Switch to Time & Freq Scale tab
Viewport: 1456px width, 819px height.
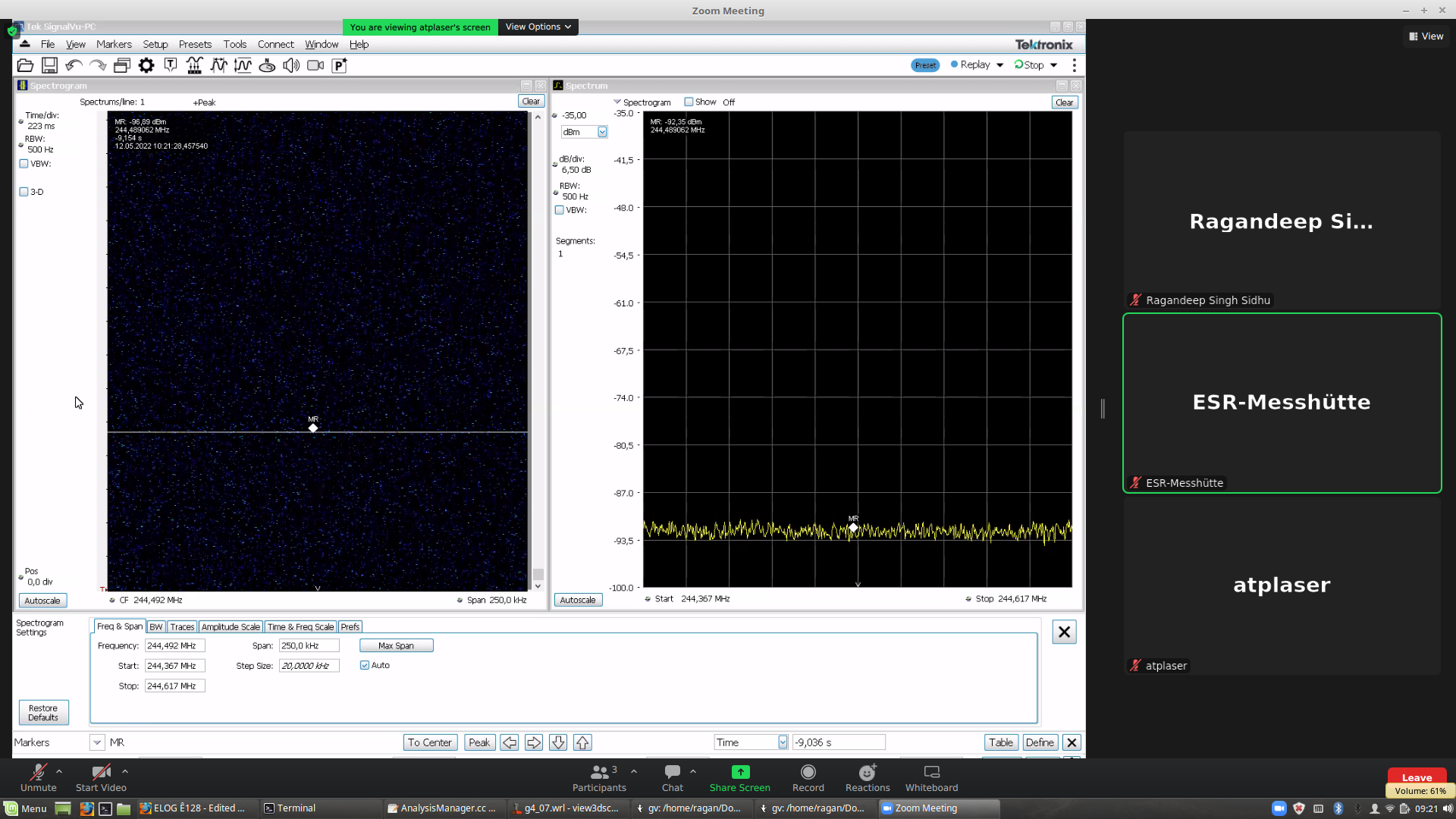pyautogui.click(x=301, y=626)
